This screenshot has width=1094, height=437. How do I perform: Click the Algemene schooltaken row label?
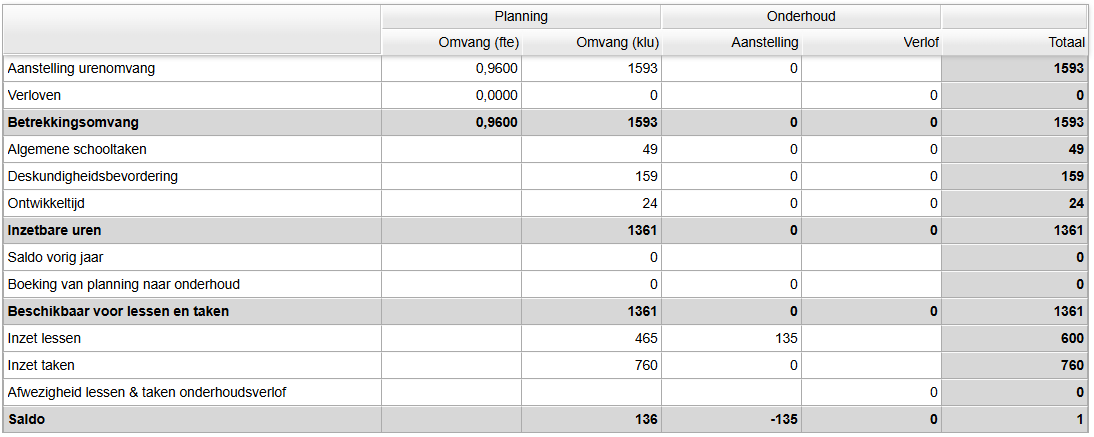click(x=76, y=149)
